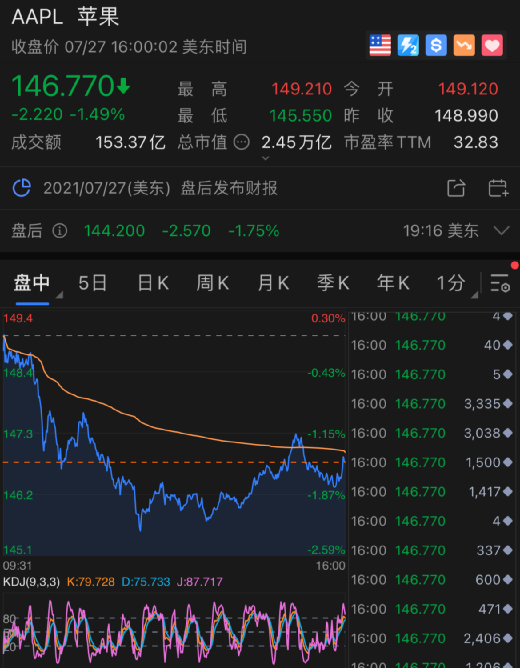Open the 盘后发布财报 earnings notice
This screenshot has width=520, height=668.
tap(229, 188)
